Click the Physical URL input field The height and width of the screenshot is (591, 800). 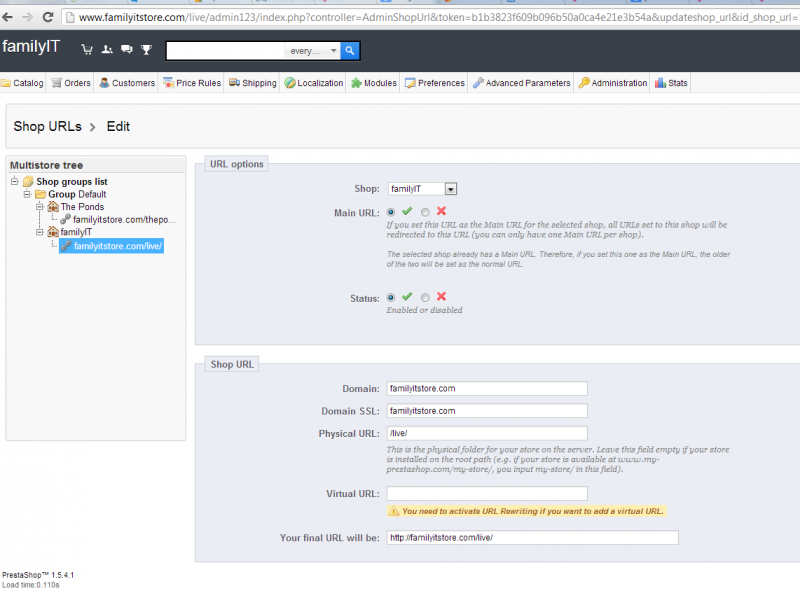487,433
